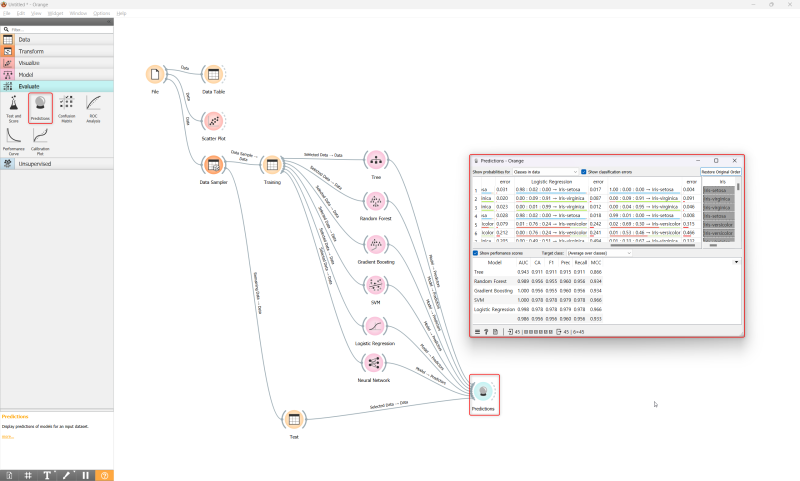Collapse the toolbox dock using the top arrows
The image size is (800, 481).
[x=109, y=22]
